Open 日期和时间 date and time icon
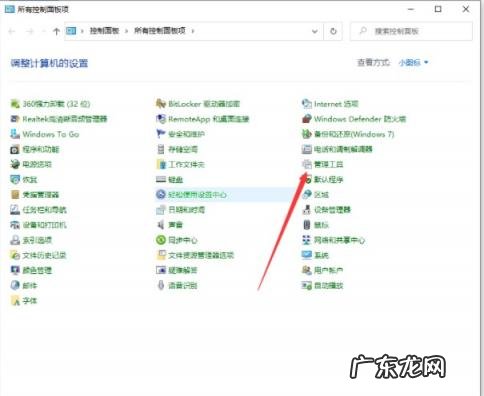Viewport: 484px width, 396px height. pos(161,210)
